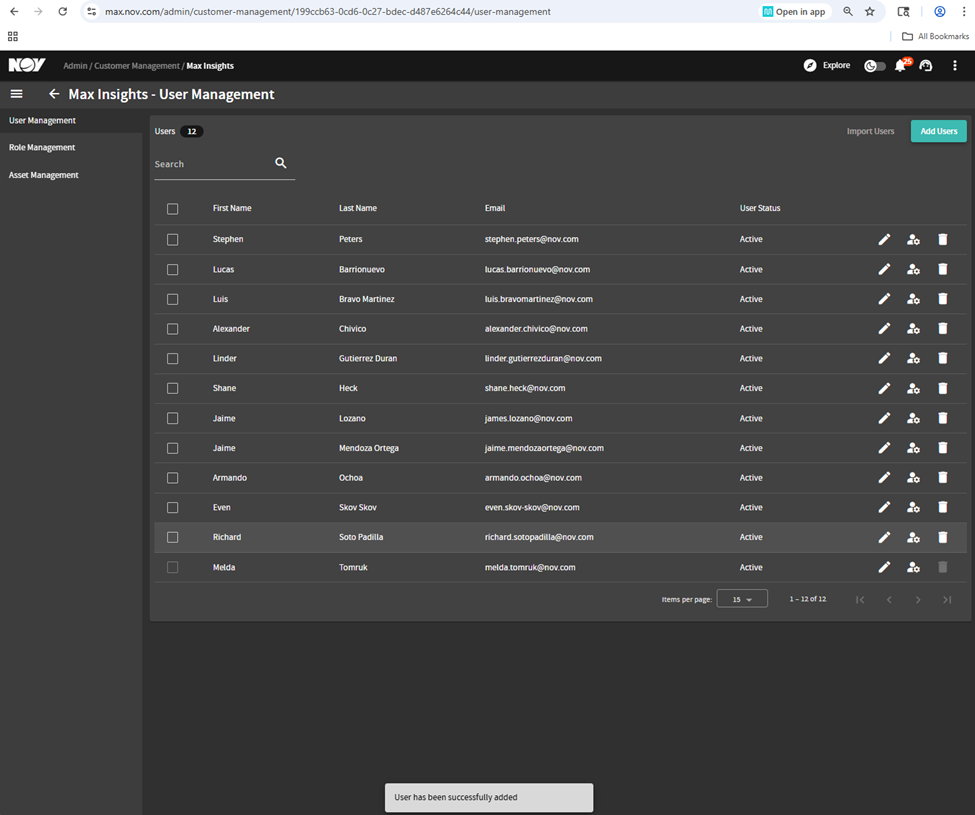Click email melda.tomruk@nov.com

click(530, 567)
